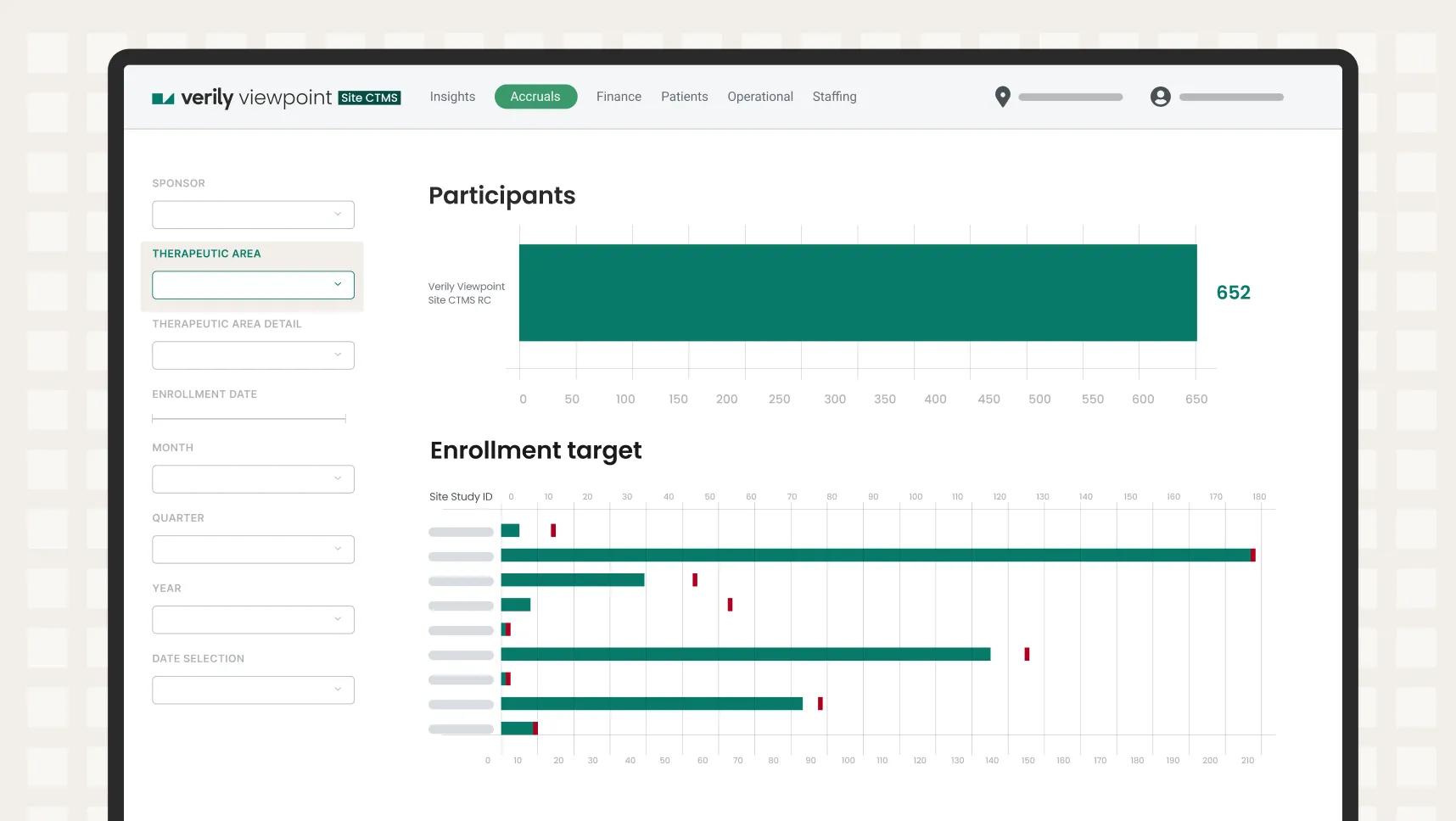Open the Sponsor dropdown

pyautogui.click(x=253, y=215)
